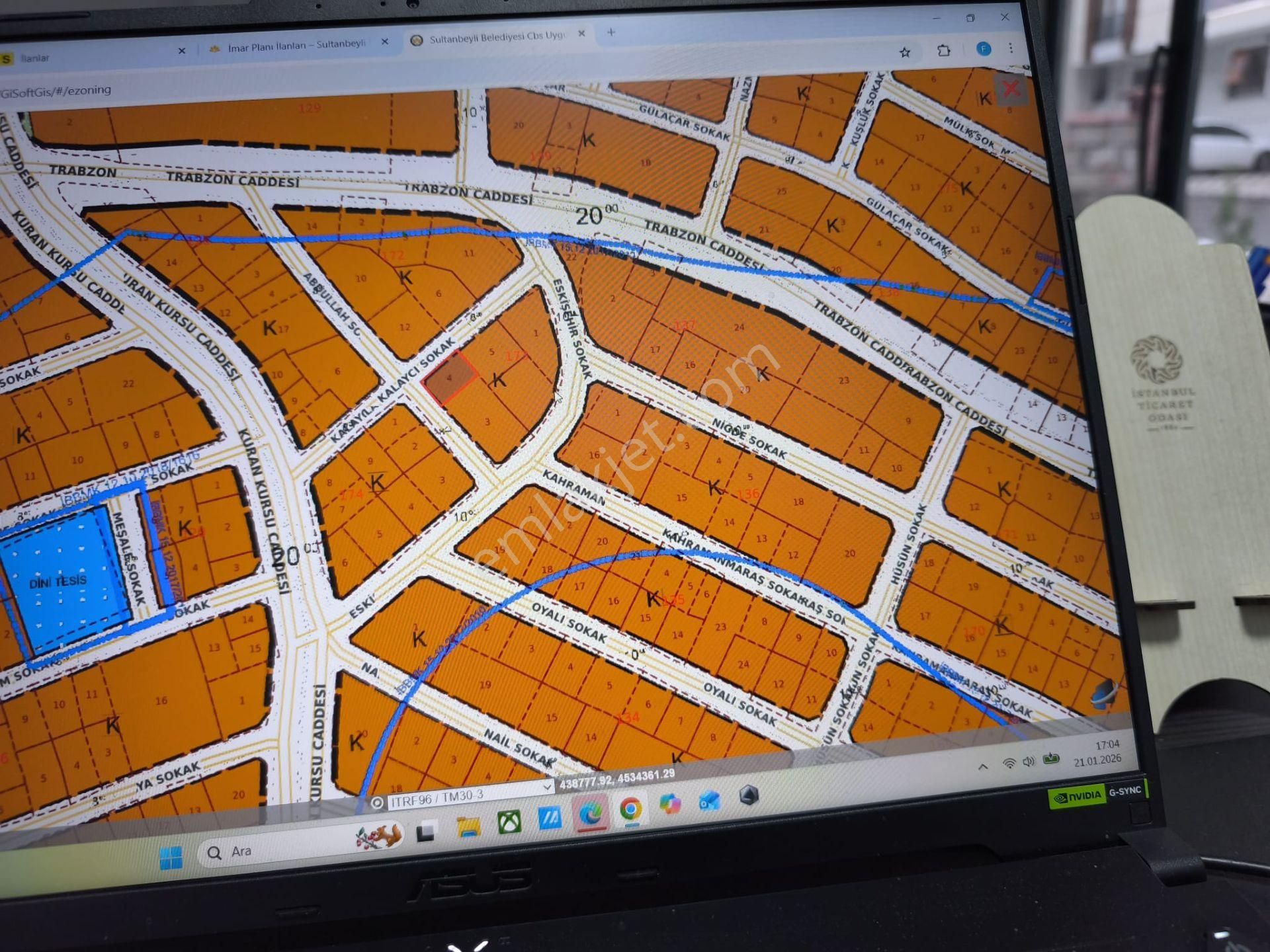The height and width of the screenshot is (952, 1270).
Task: Bookmark this page with the star icon
Action: pos(905,52)
